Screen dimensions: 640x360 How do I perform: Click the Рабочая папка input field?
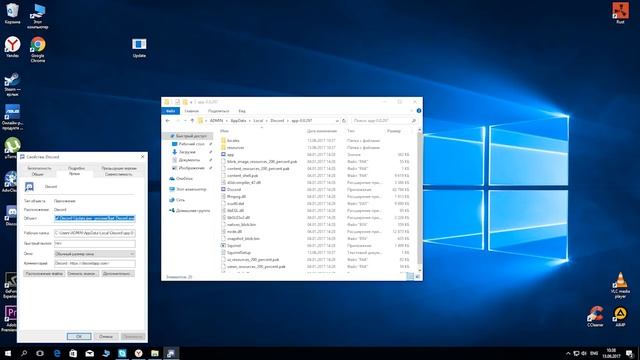pos(95,233)
